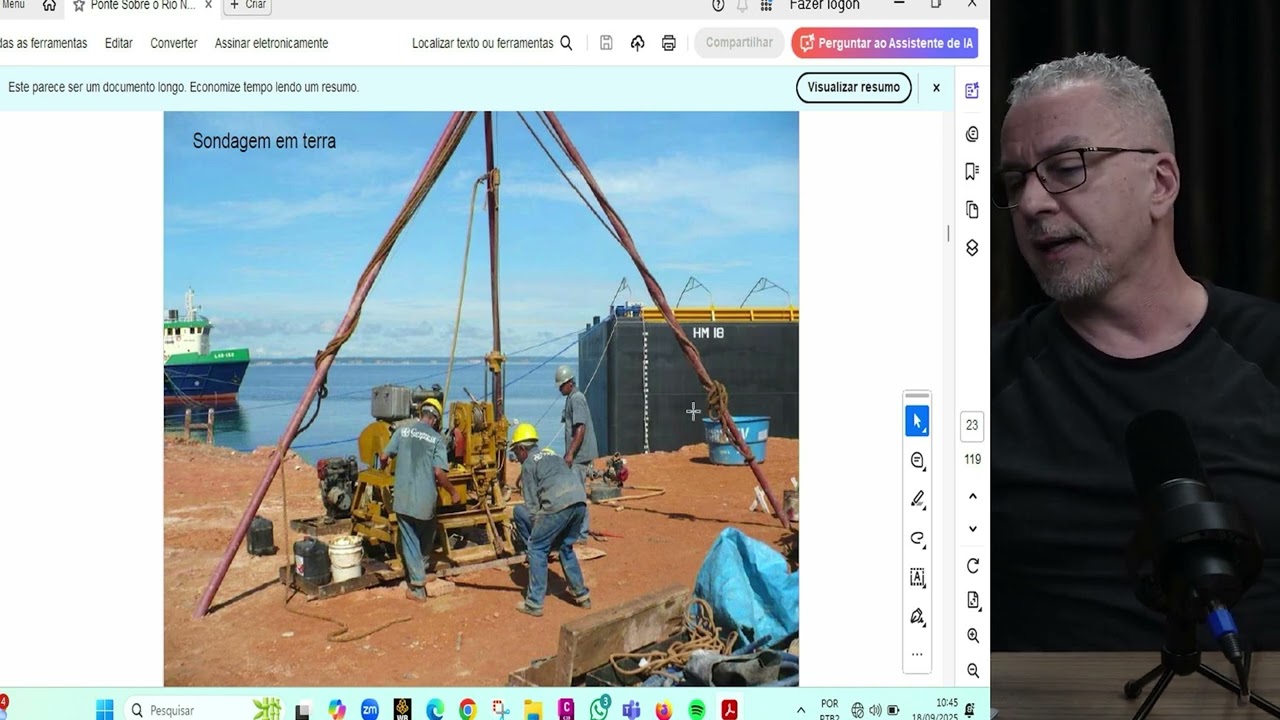
Task: Open the comments panel icon
Action: click(x=972, y=134)
